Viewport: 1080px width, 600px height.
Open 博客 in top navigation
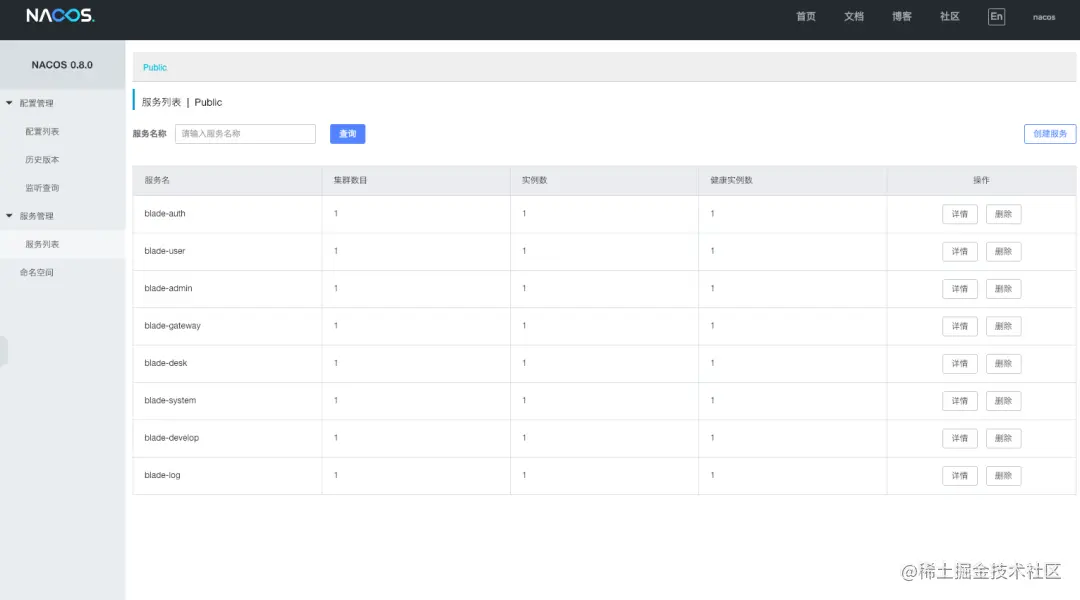902,17
